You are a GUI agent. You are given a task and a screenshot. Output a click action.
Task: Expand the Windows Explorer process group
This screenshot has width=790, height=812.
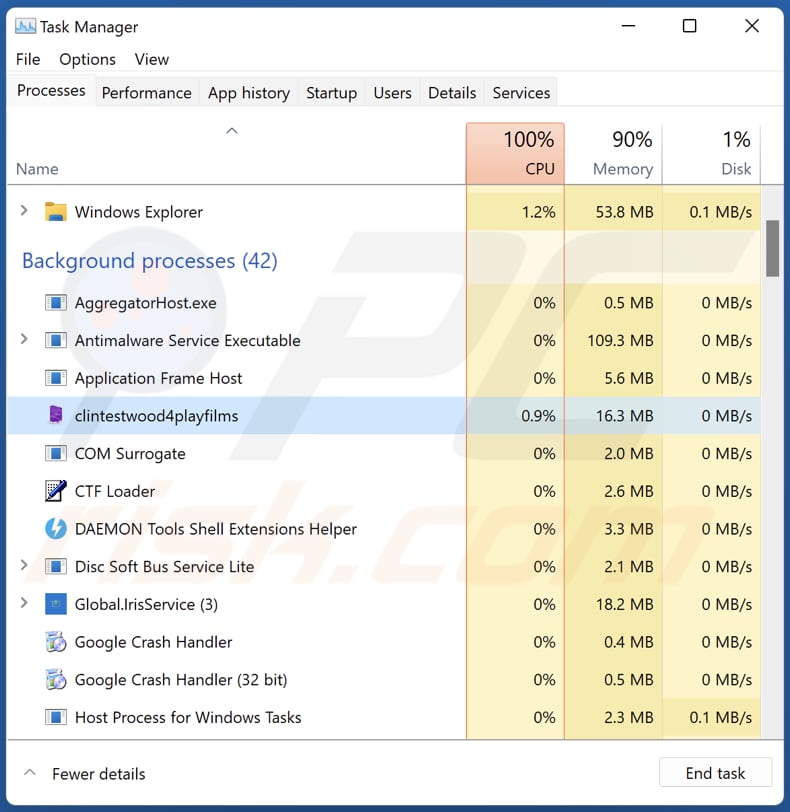pyautogui.click(x=25, y=212)
